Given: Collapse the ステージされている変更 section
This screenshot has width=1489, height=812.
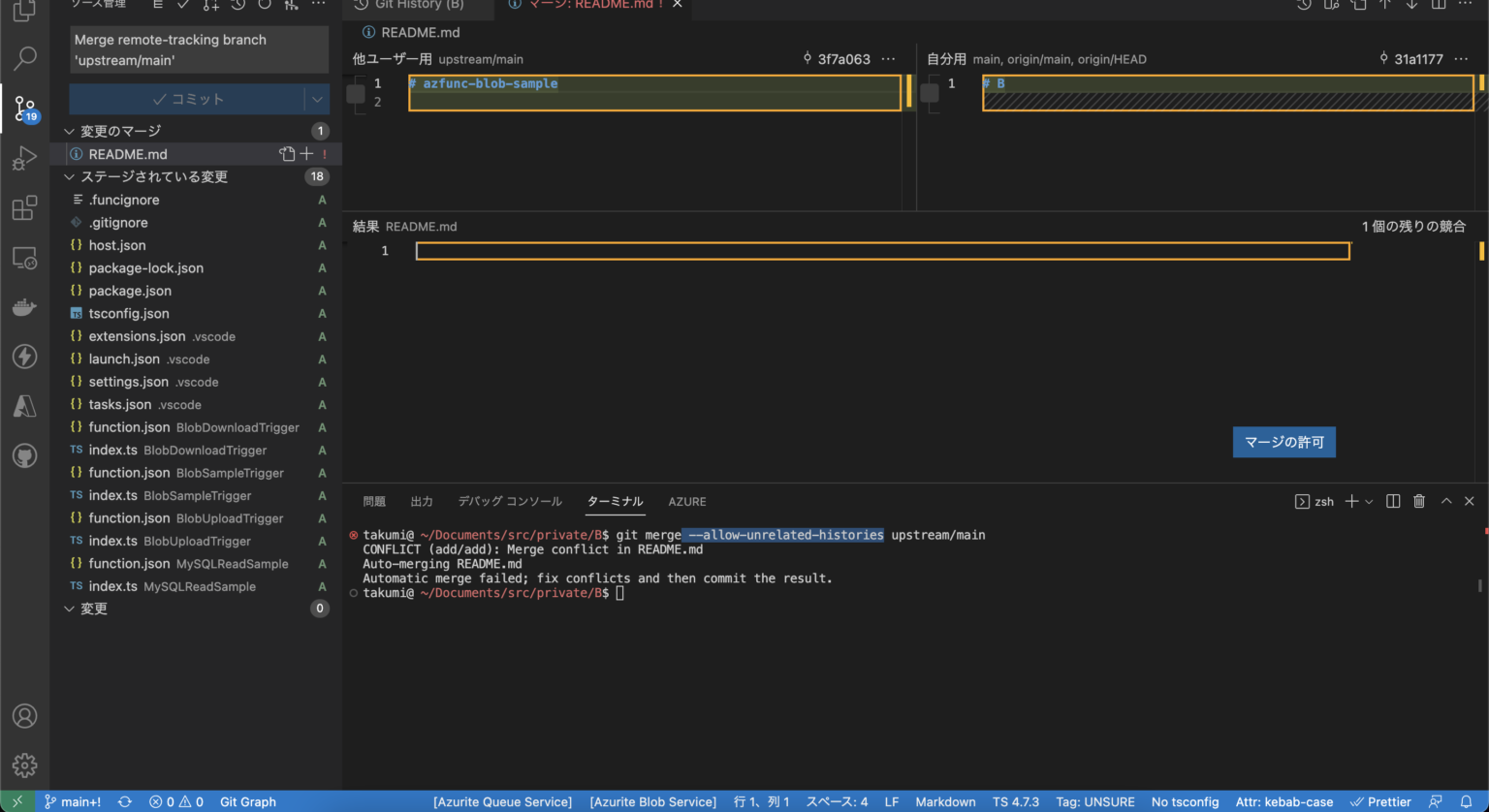Looking at the screenshot, I should 69,176.
